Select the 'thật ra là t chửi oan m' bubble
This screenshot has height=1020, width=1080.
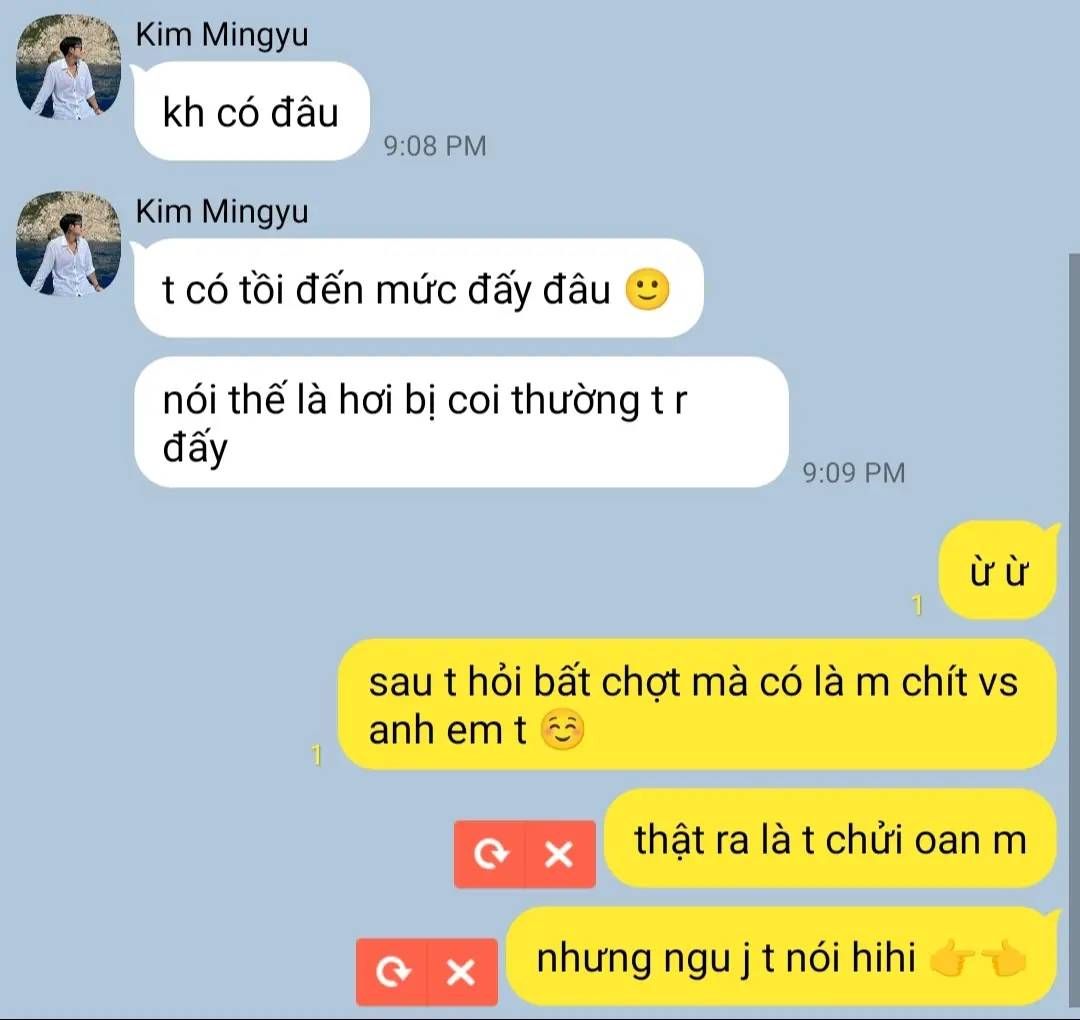pyautogui.click(x=830, y=839)
